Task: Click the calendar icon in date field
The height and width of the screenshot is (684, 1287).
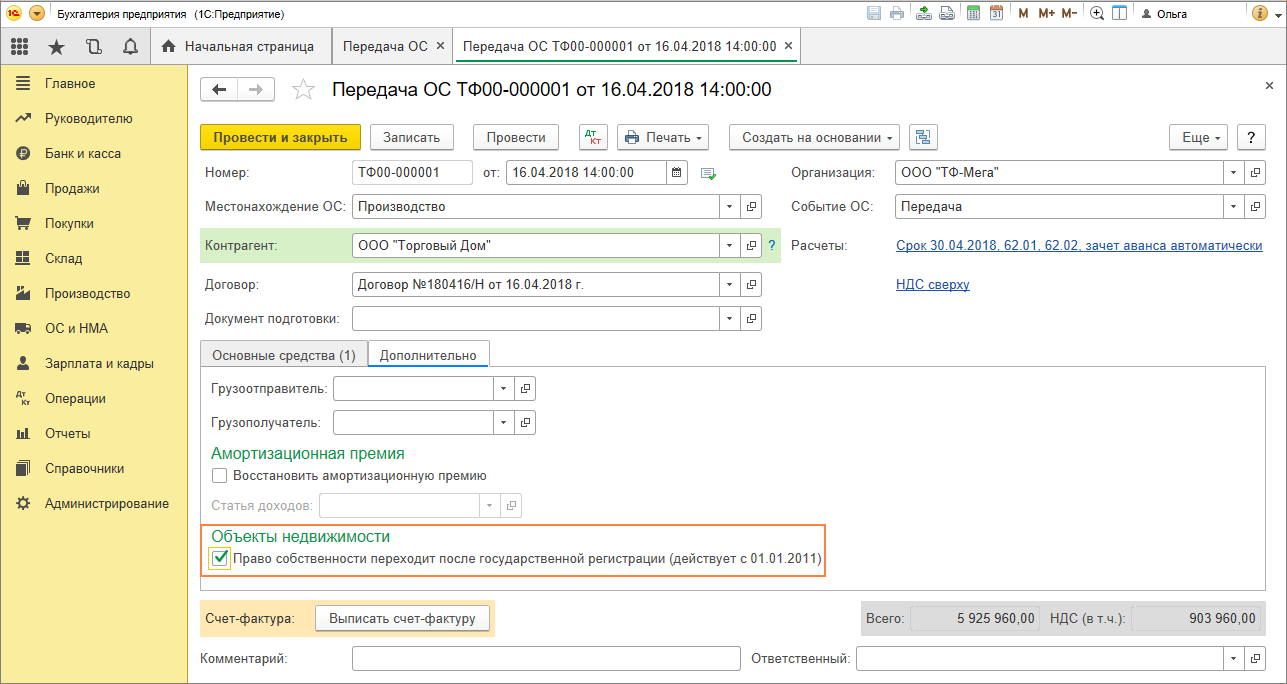Action: [x=677, y=173]
